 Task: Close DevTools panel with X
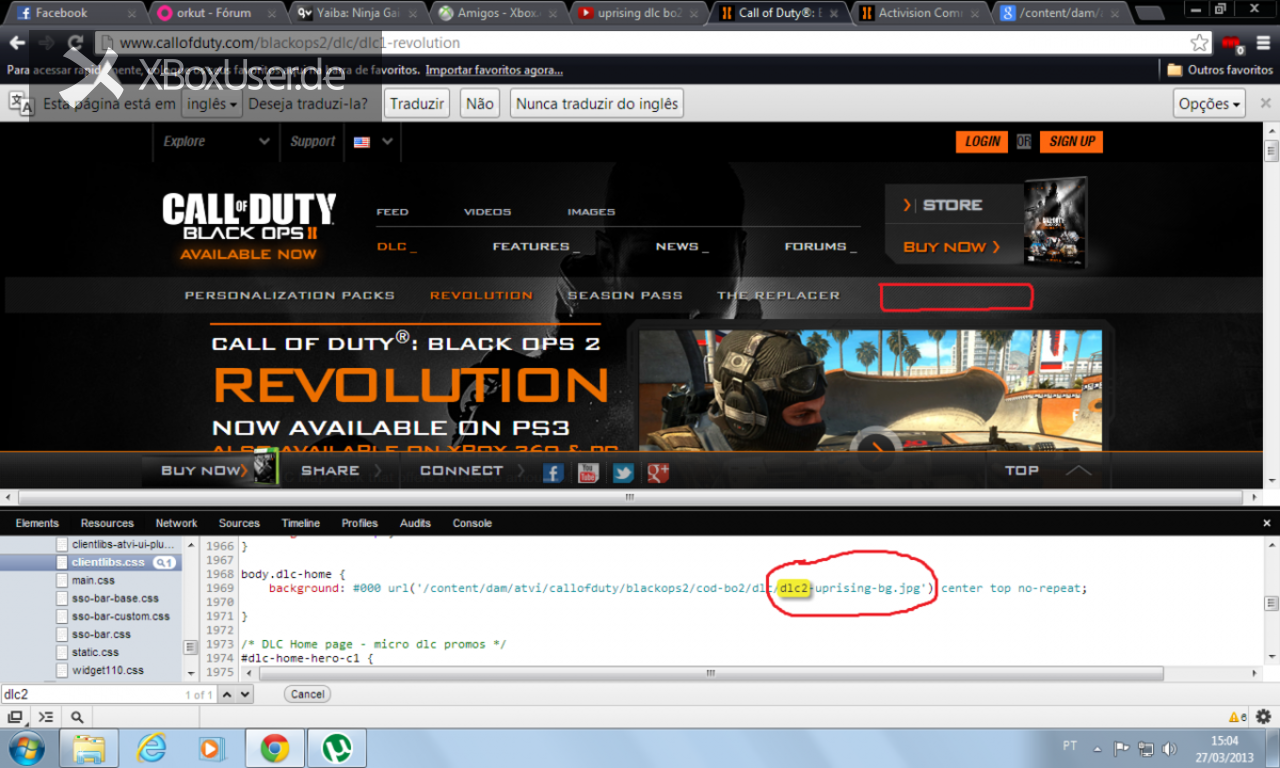(1267, 523)
